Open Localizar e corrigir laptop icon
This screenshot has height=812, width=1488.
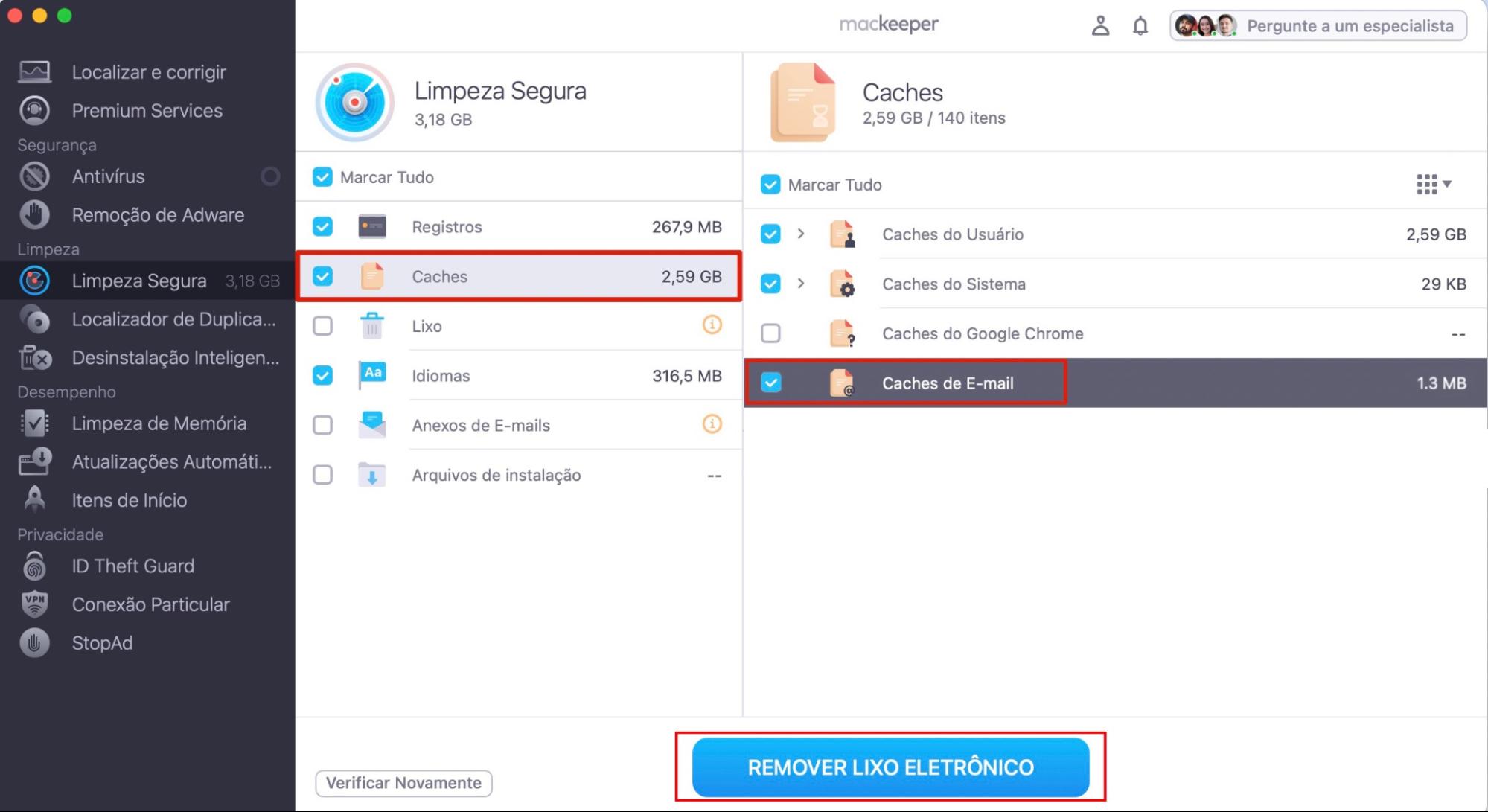[x=34, y=72]
